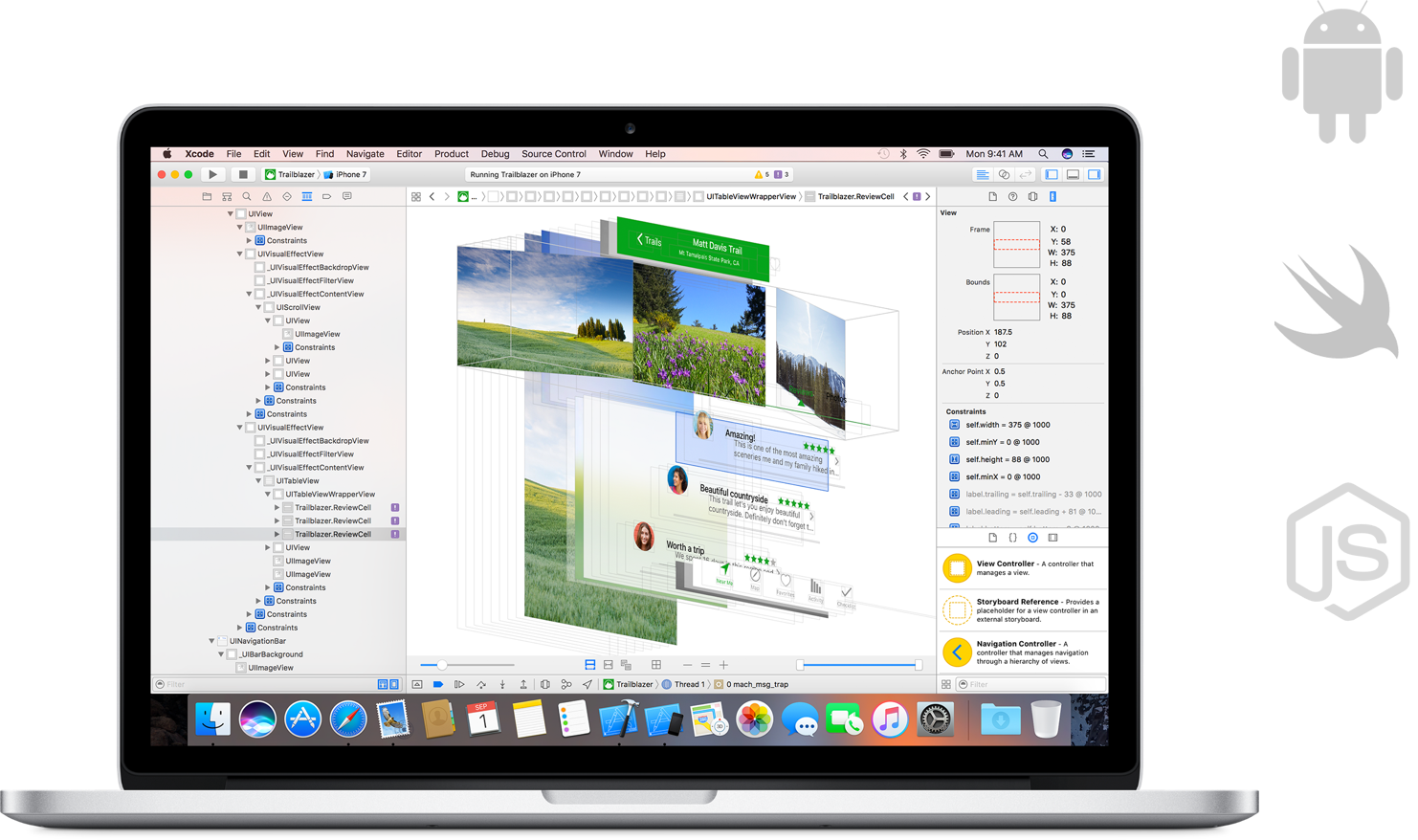
Task: Open the Find navigator magnifier icon
Action: [247, 196]
